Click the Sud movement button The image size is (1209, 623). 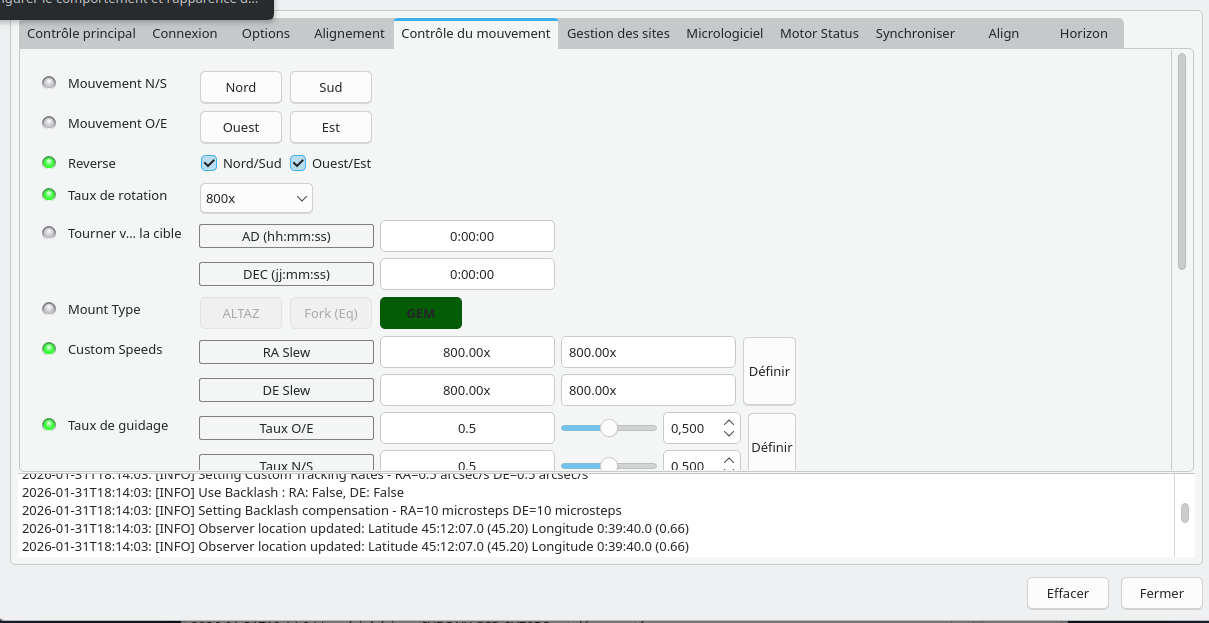[331, 87]
